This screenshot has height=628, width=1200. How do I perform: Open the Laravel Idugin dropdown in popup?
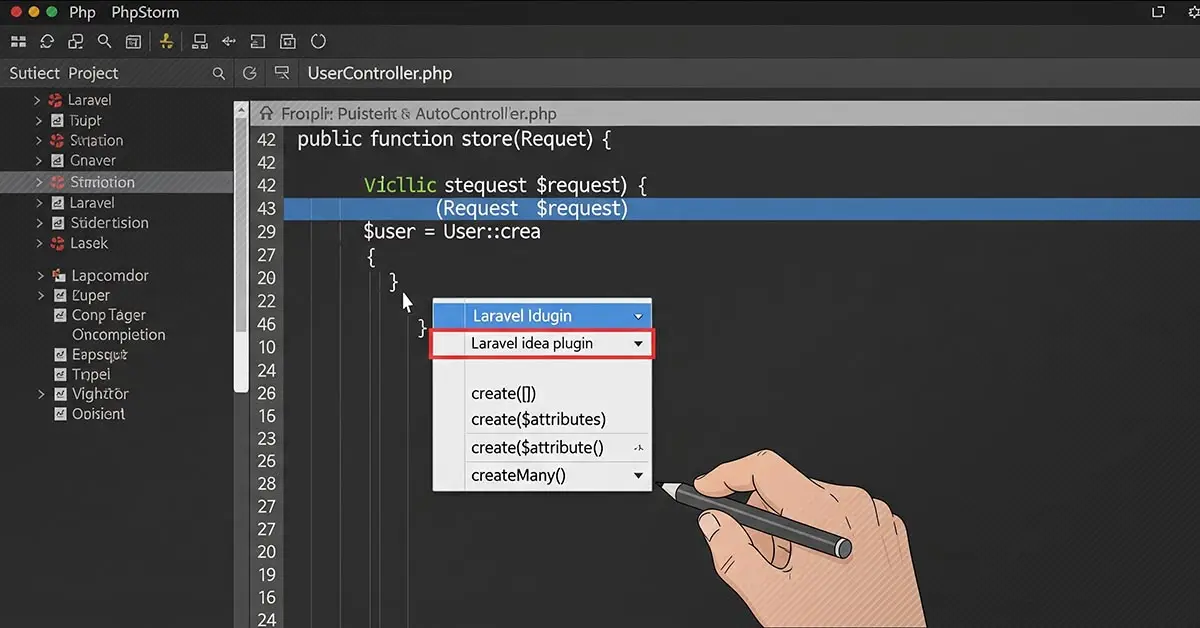638,316
